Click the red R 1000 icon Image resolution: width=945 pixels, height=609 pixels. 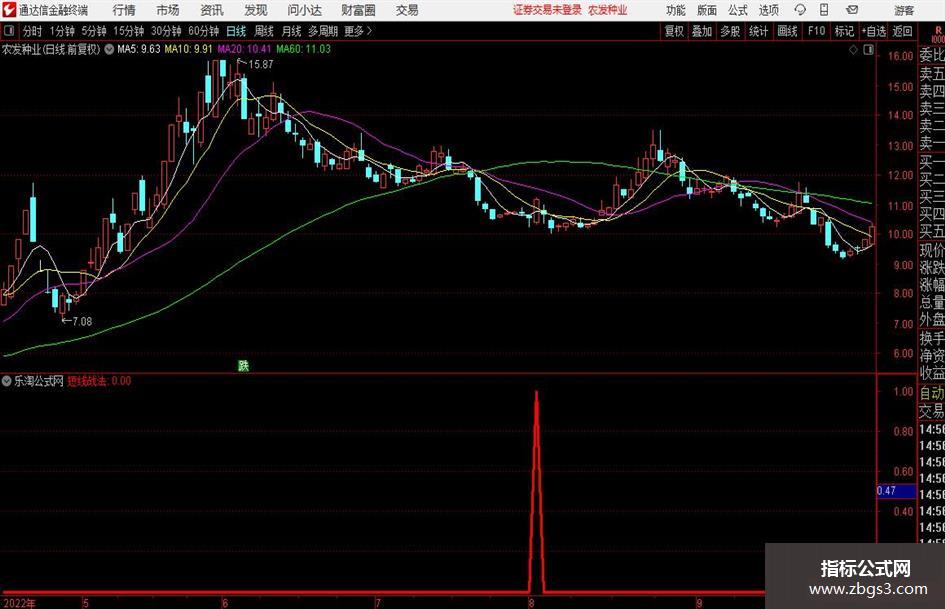click(x=938, y=34)
